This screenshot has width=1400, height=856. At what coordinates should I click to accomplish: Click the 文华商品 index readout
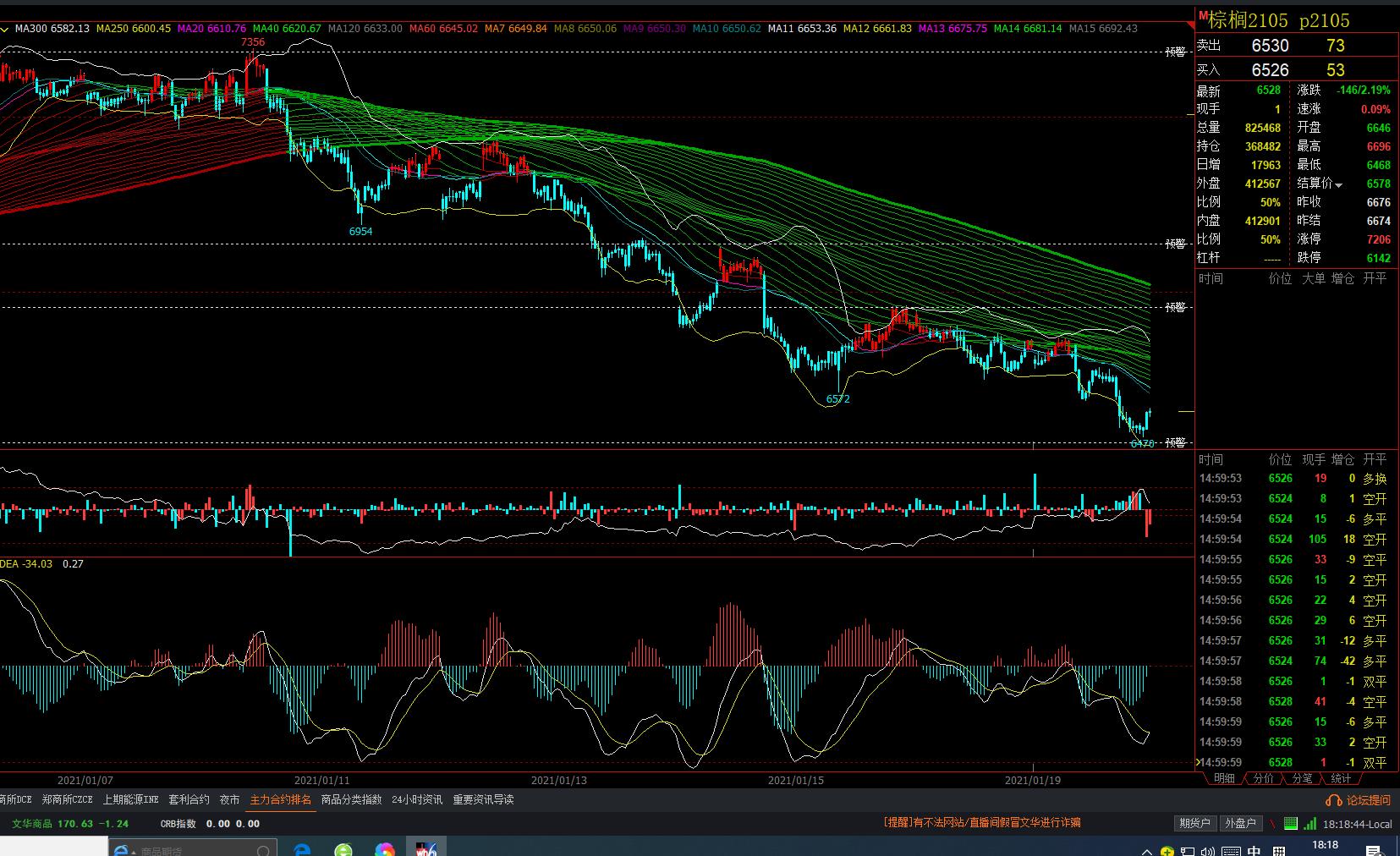click(70, 824)
